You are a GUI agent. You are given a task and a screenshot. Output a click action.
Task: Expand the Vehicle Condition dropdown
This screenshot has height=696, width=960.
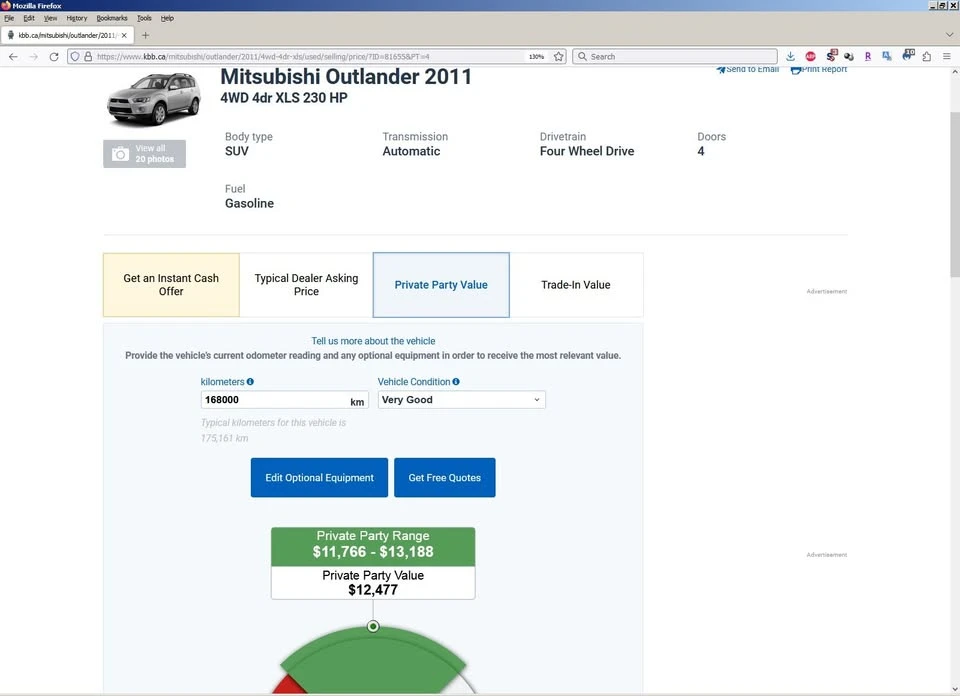462,400
